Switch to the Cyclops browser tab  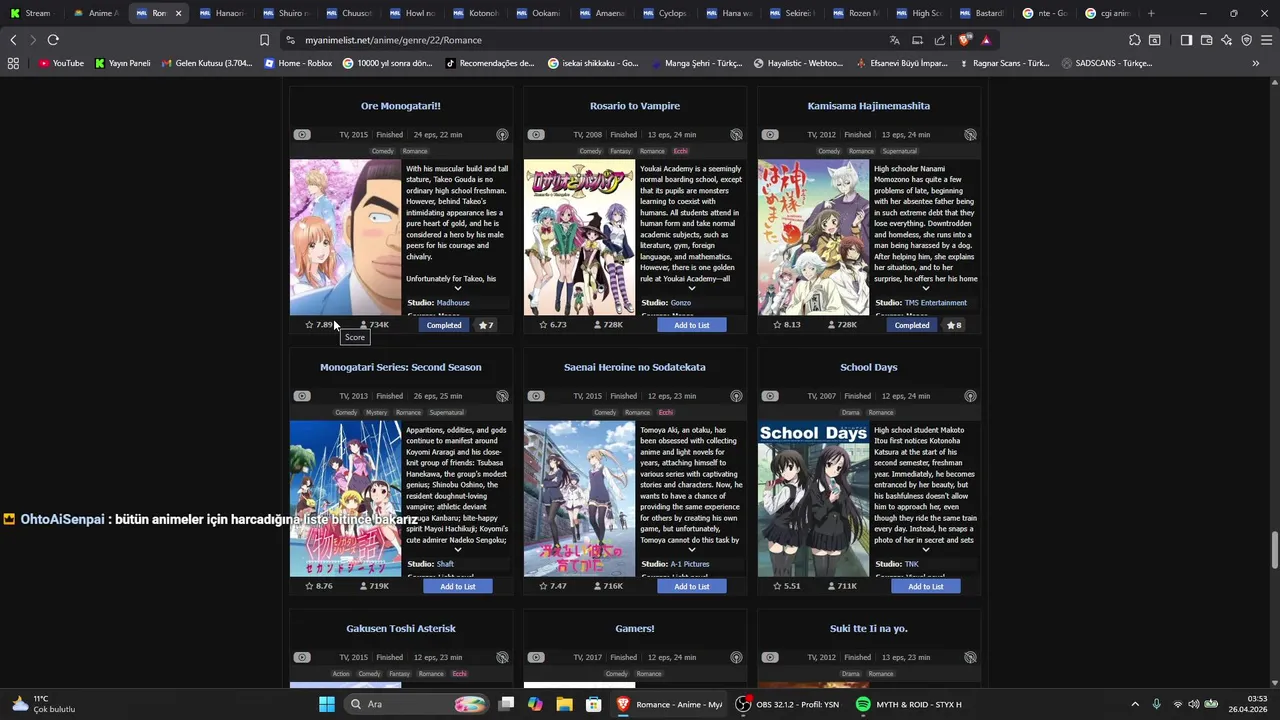[x=665, y=13]
